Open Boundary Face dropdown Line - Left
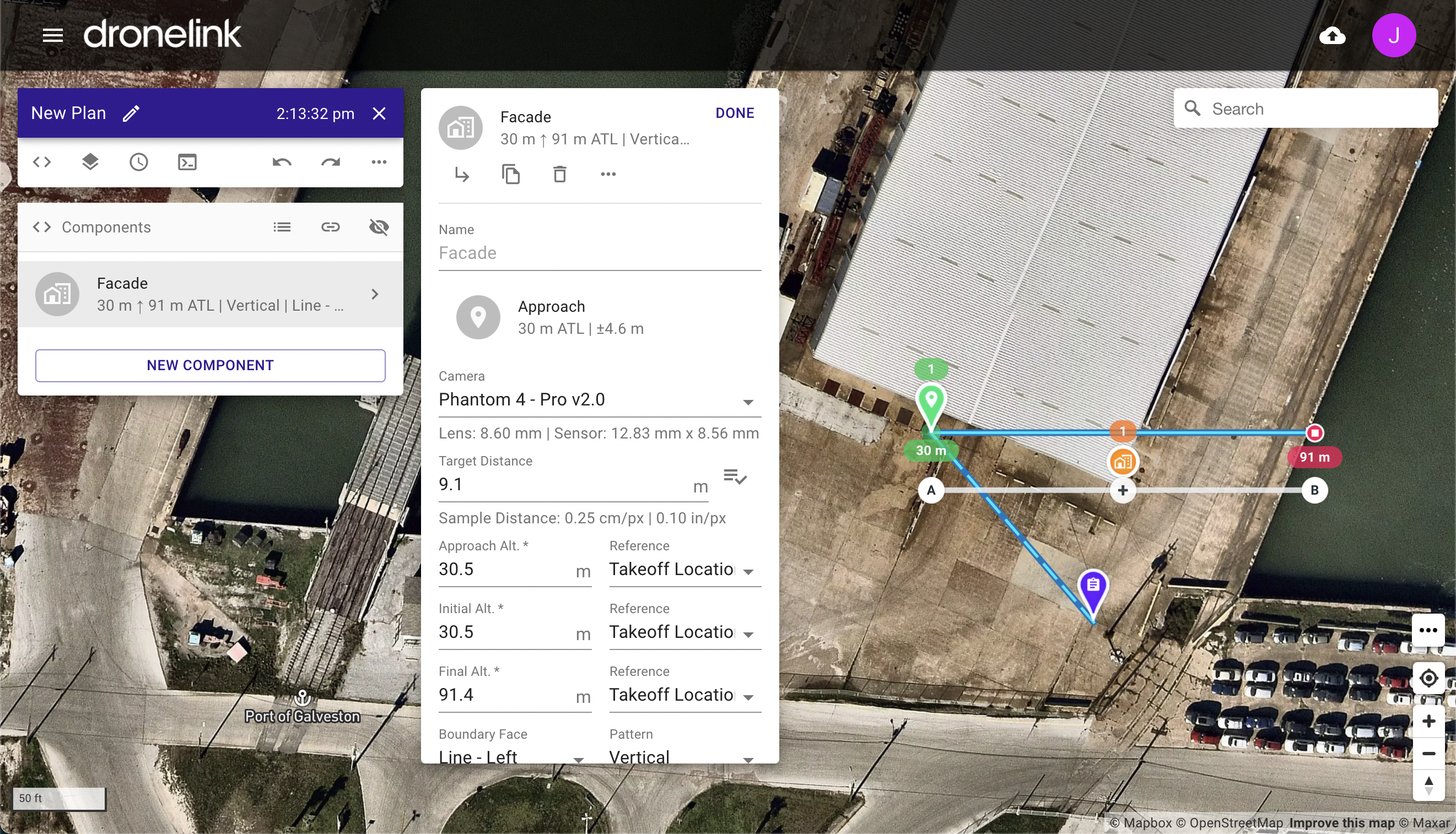1456x834 pixels. click(515, 756)
